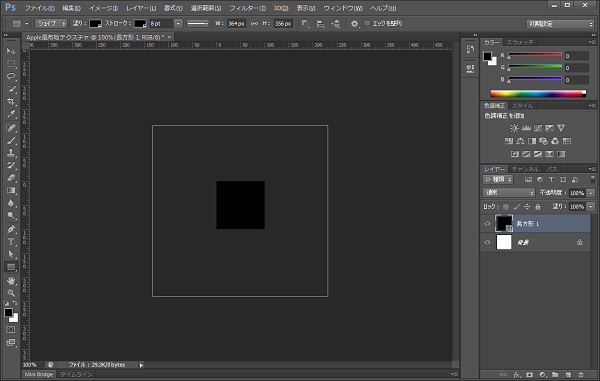Toggle lock image pixels
600x381 pixels.
click(517, 207)
